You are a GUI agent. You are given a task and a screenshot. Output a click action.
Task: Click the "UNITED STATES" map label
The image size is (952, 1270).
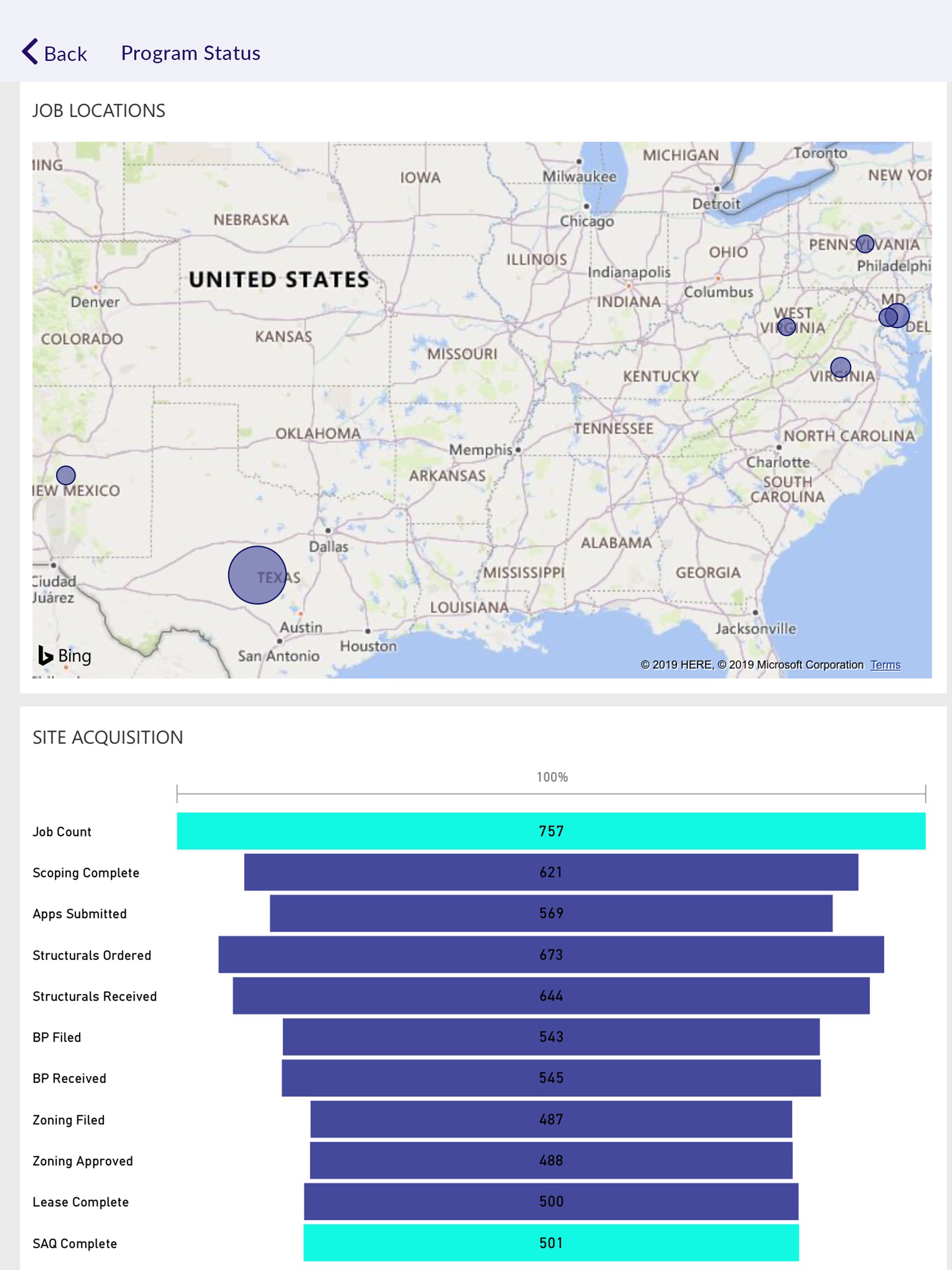click(279, 279)
